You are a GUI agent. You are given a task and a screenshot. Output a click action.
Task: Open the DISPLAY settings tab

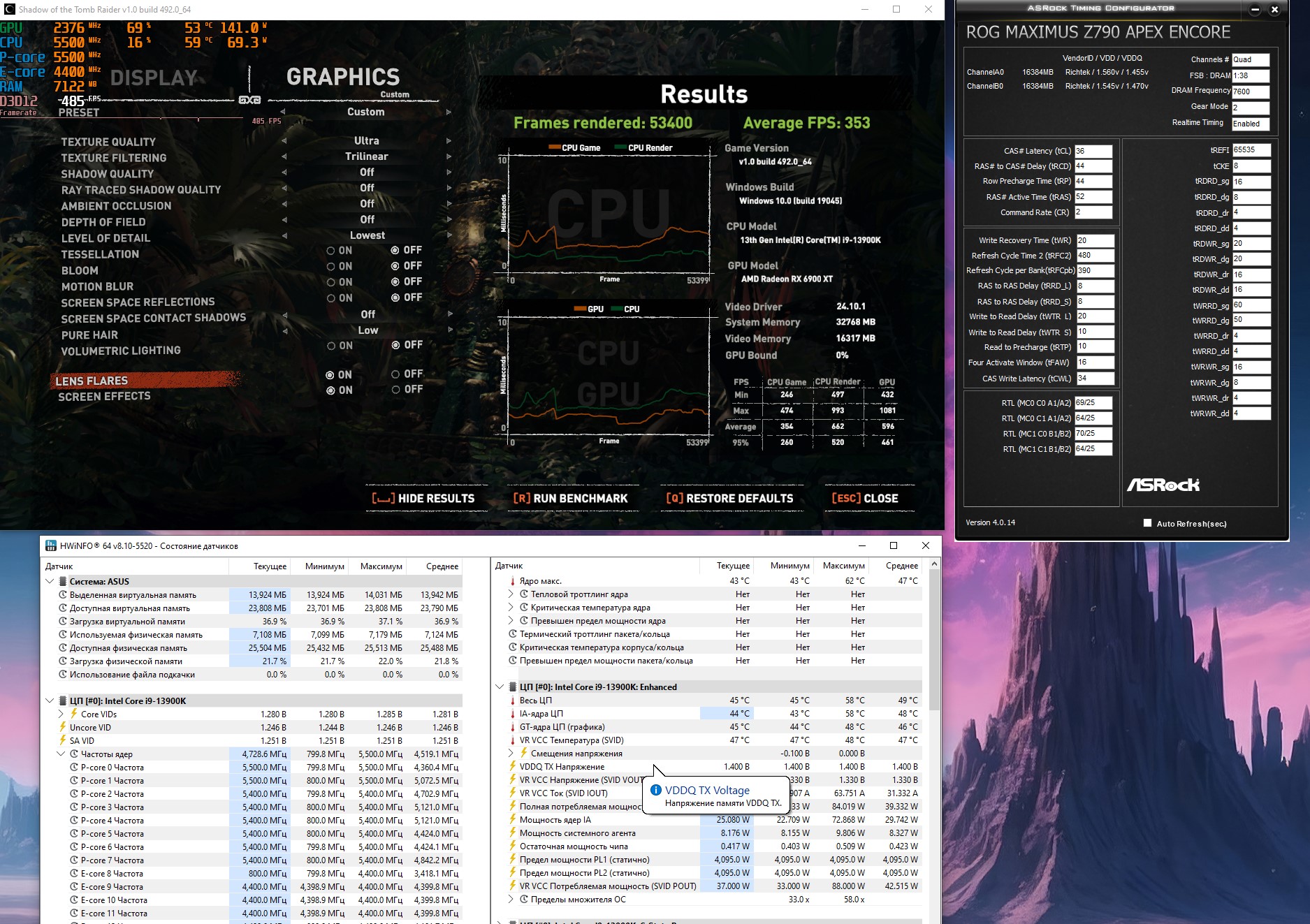[x=154, y=78]
